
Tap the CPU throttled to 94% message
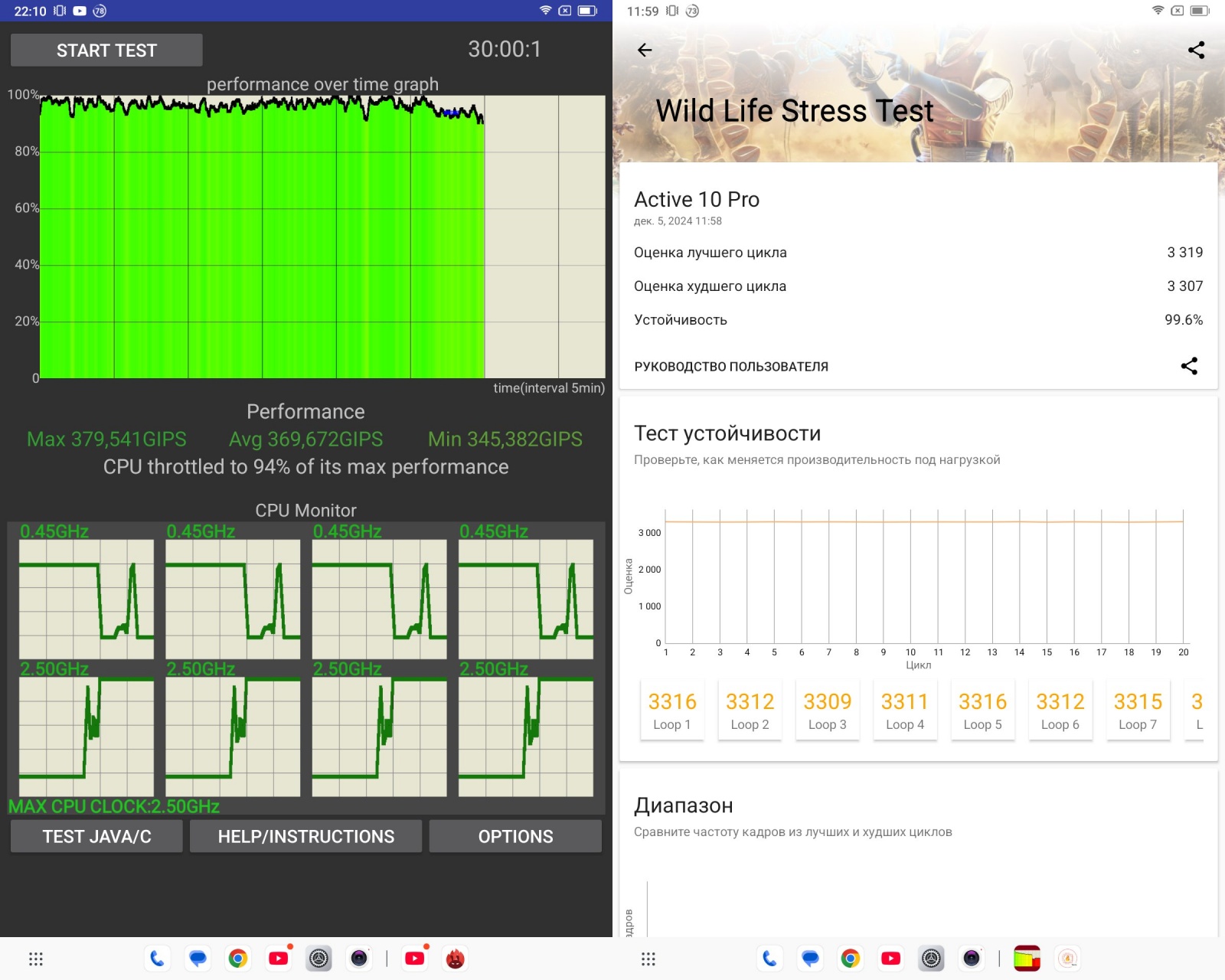pyautogui.click(x=305, y=467)
